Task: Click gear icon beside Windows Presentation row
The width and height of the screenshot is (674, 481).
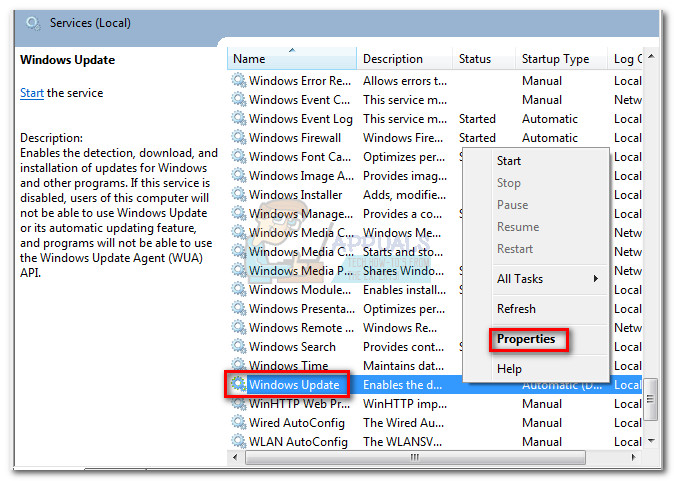Action: point(239,308)
